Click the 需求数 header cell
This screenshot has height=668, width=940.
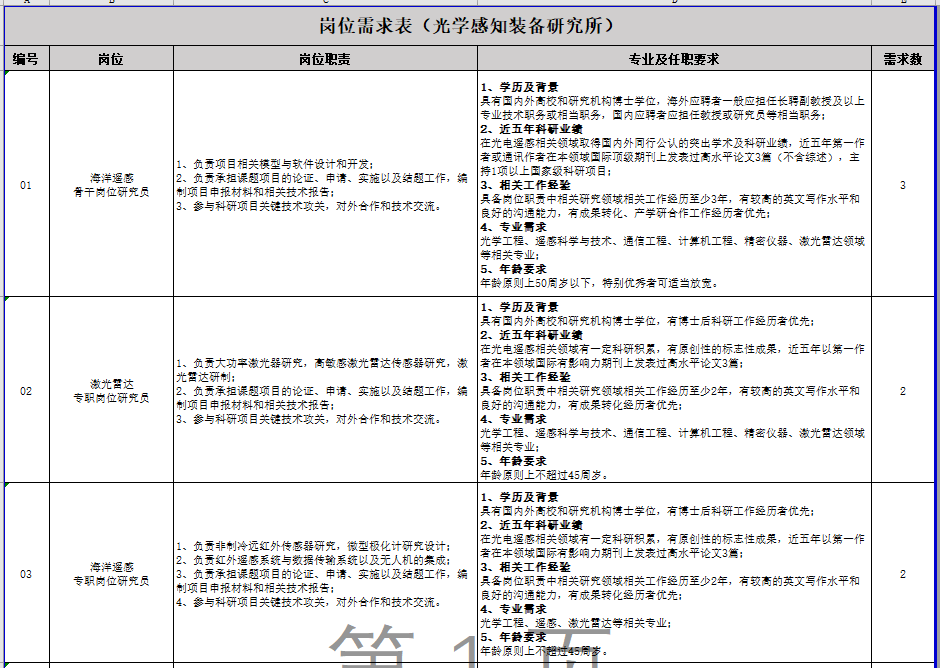click(x=903, y=59)
